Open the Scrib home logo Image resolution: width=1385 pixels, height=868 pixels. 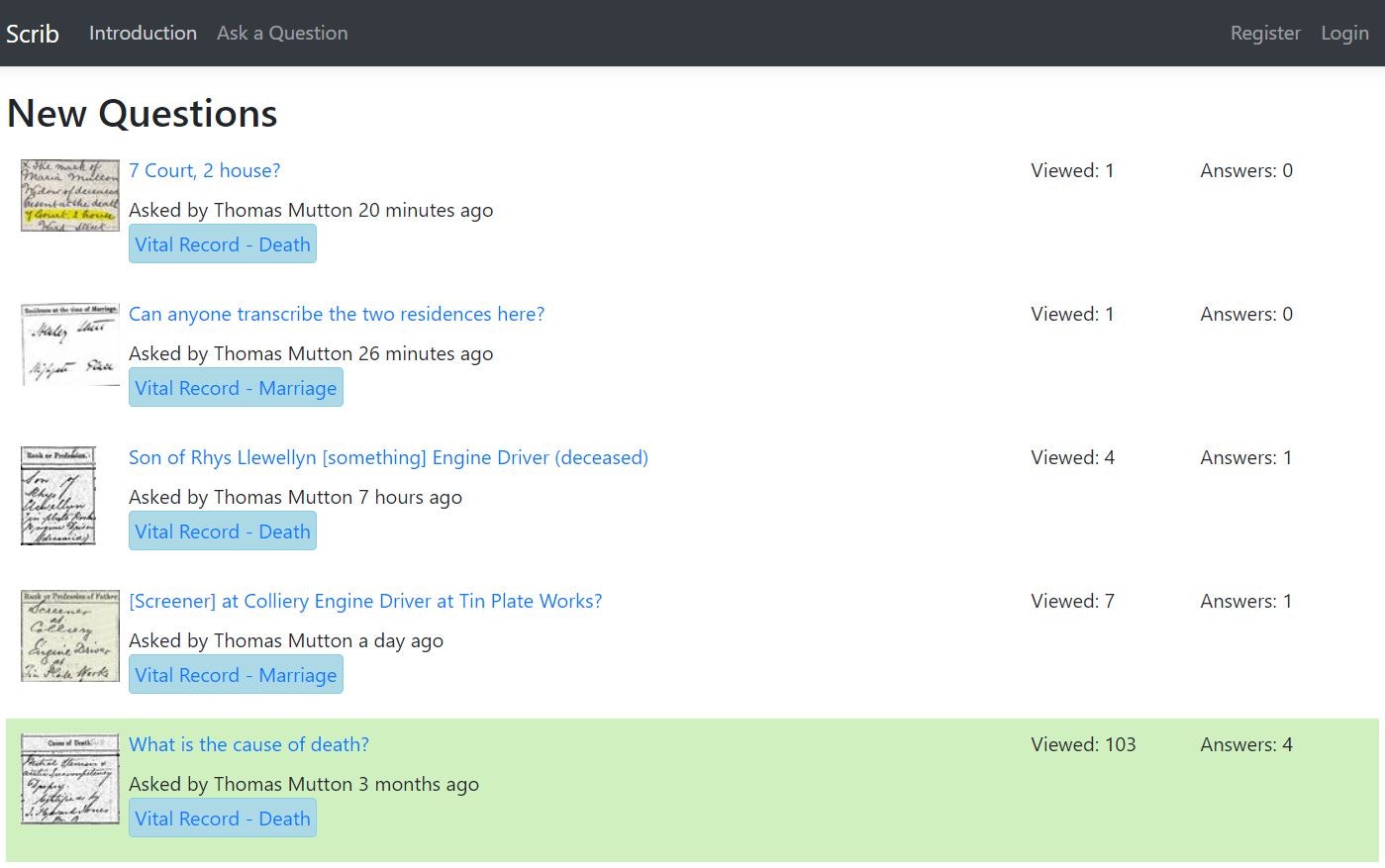33,34
